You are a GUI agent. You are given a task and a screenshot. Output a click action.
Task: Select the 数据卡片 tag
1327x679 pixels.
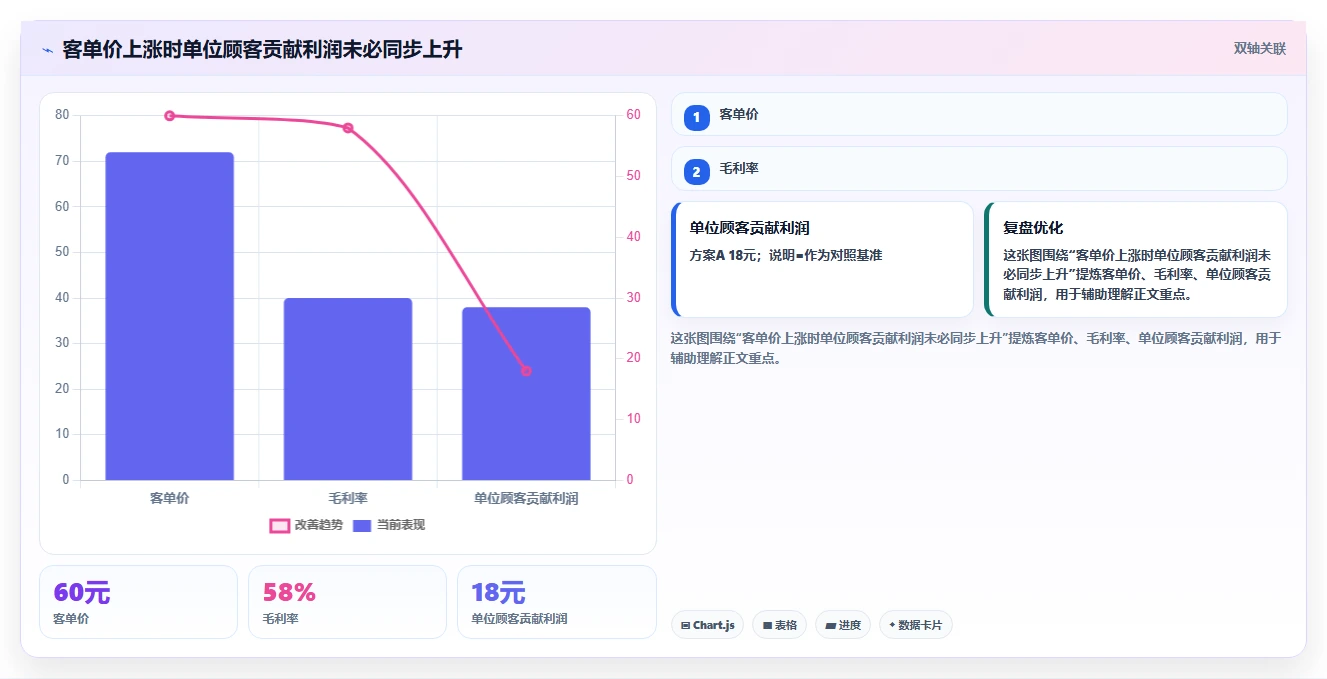click(915, 625)
